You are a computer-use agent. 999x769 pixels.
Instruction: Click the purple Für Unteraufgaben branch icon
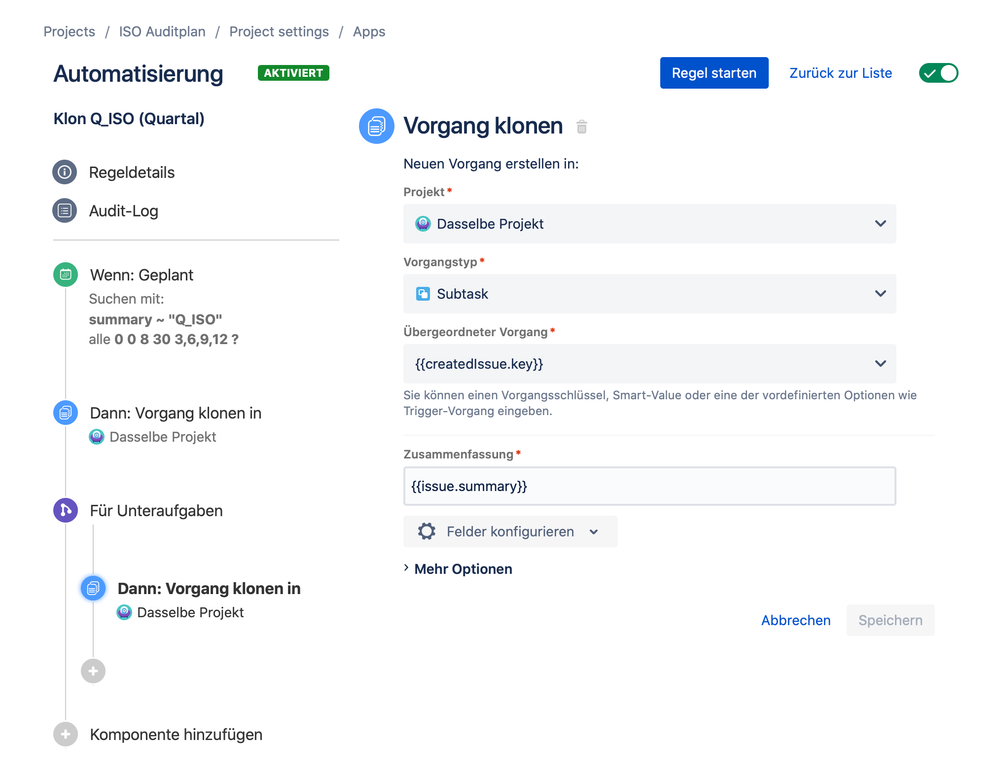(65, 510)
